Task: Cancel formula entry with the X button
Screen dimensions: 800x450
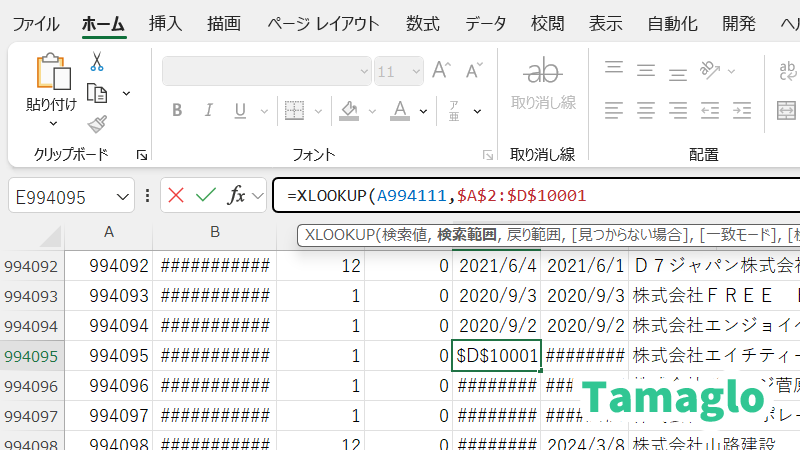Action: [177, 195]
